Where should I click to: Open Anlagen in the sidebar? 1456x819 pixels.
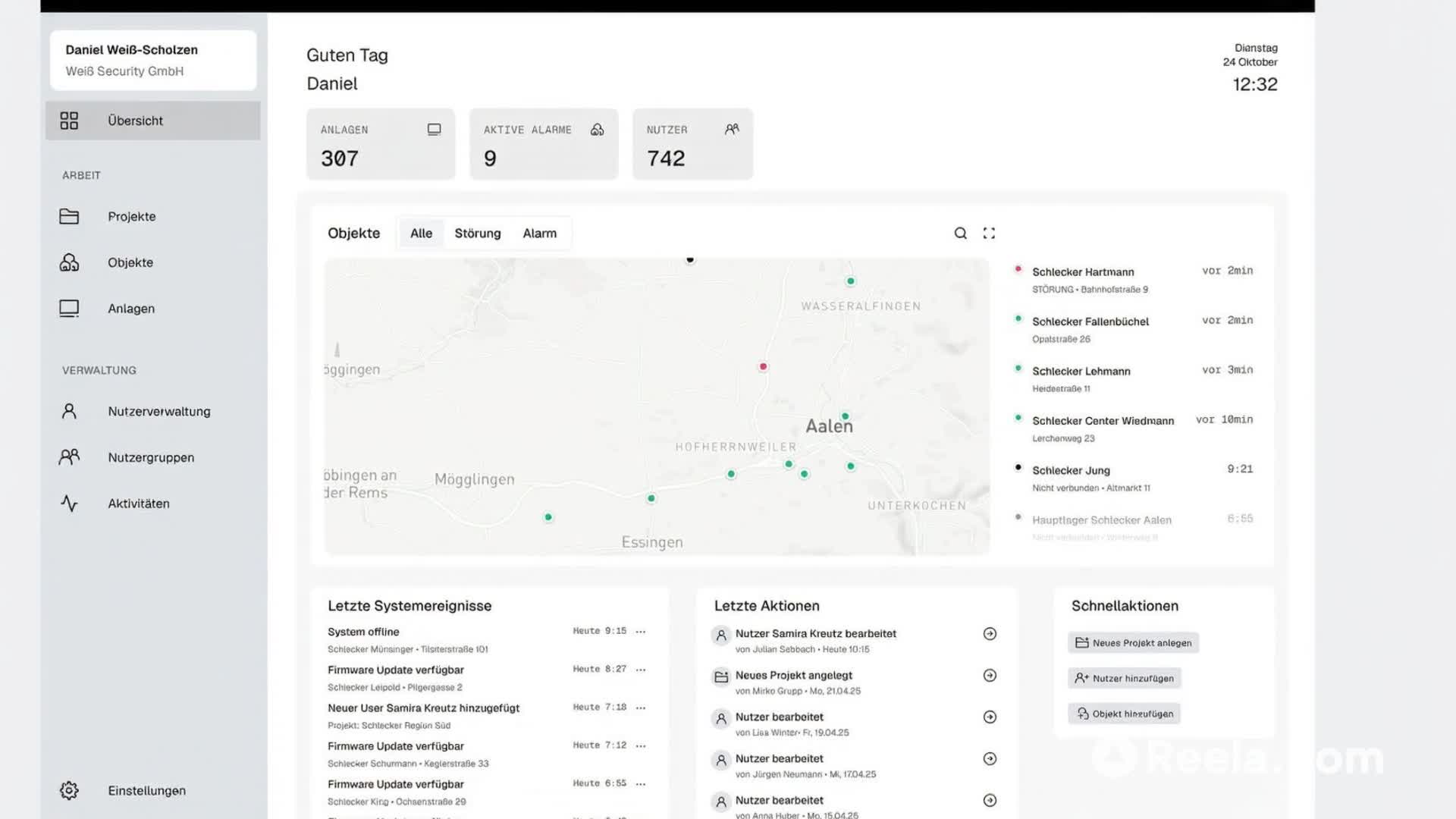pyautogui.click(x=130, y=309)
